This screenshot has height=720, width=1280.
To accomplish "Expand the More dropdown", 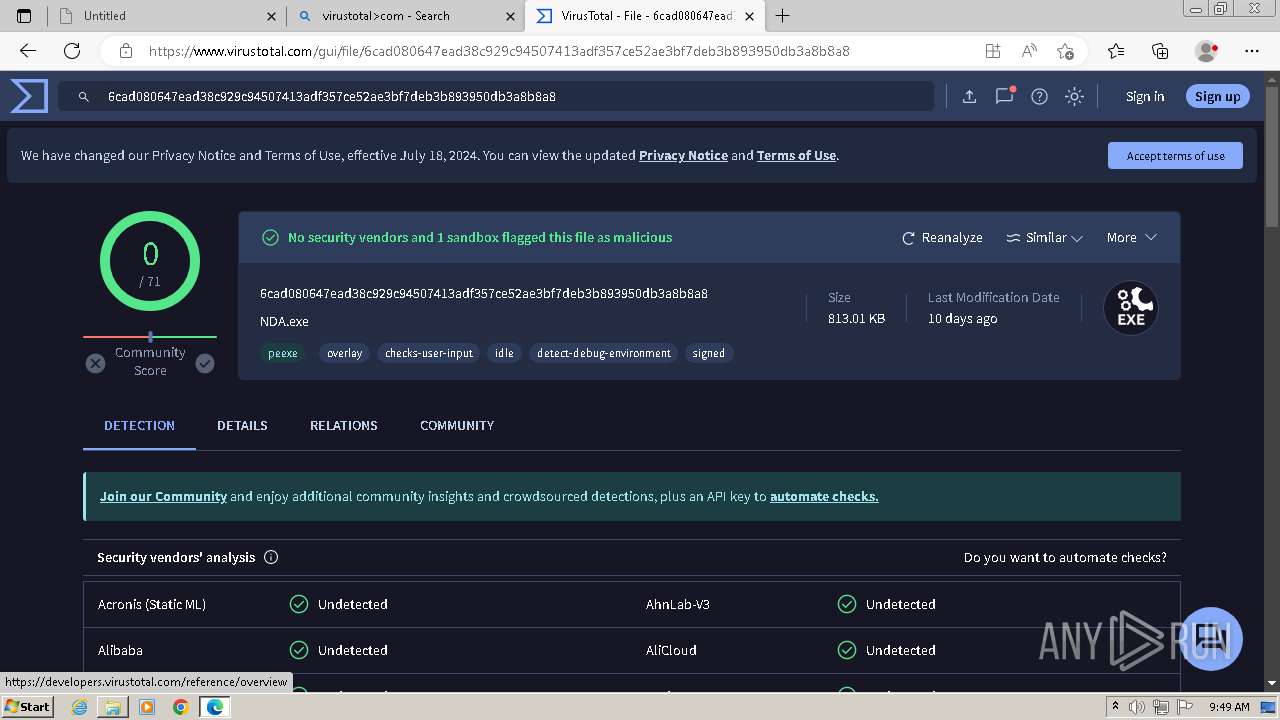I will [1131, 238].
